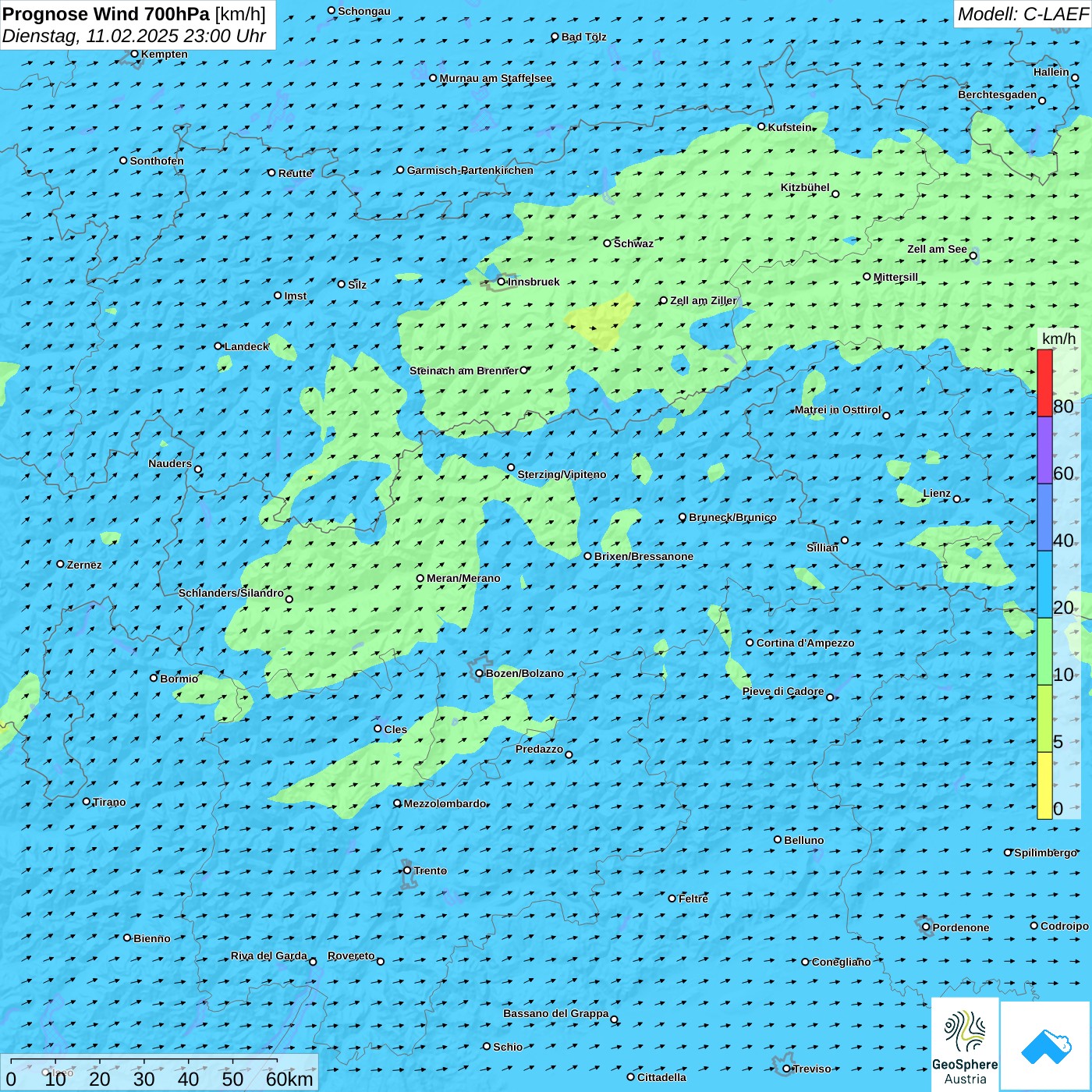Click the 'Zell am Ziller' label

[x=704, y=300]
